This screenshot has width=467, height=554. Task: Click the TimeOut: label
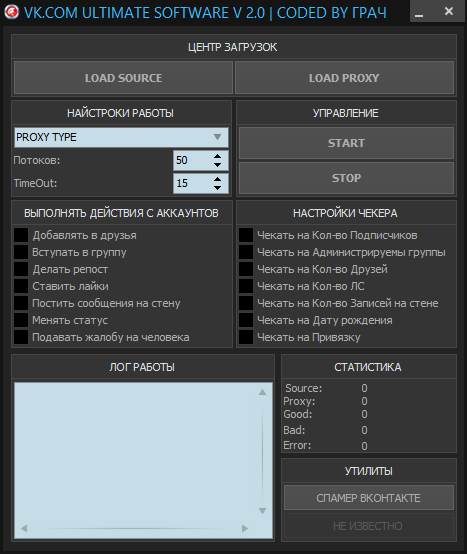pos(35,183)
